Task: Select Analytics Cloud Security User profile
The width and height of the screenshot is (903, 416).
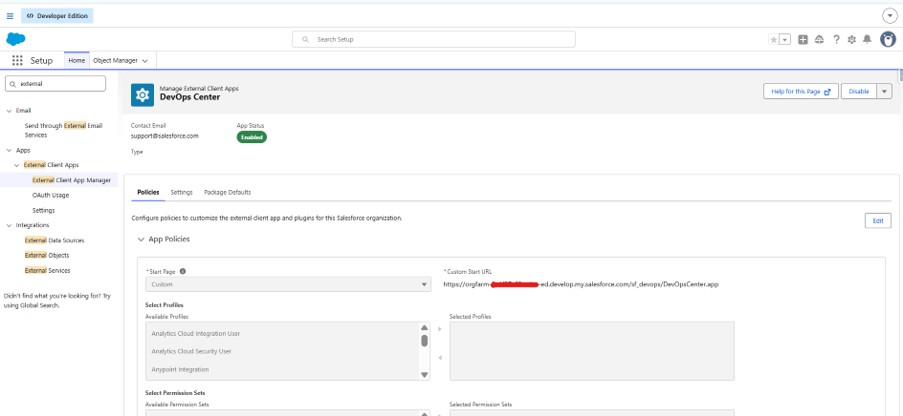Action: point(191,351)
